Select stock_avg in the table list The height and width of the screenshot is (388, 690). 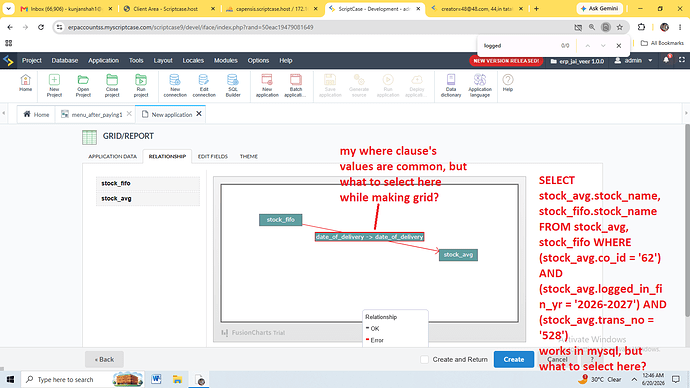[x=148, y=198]
